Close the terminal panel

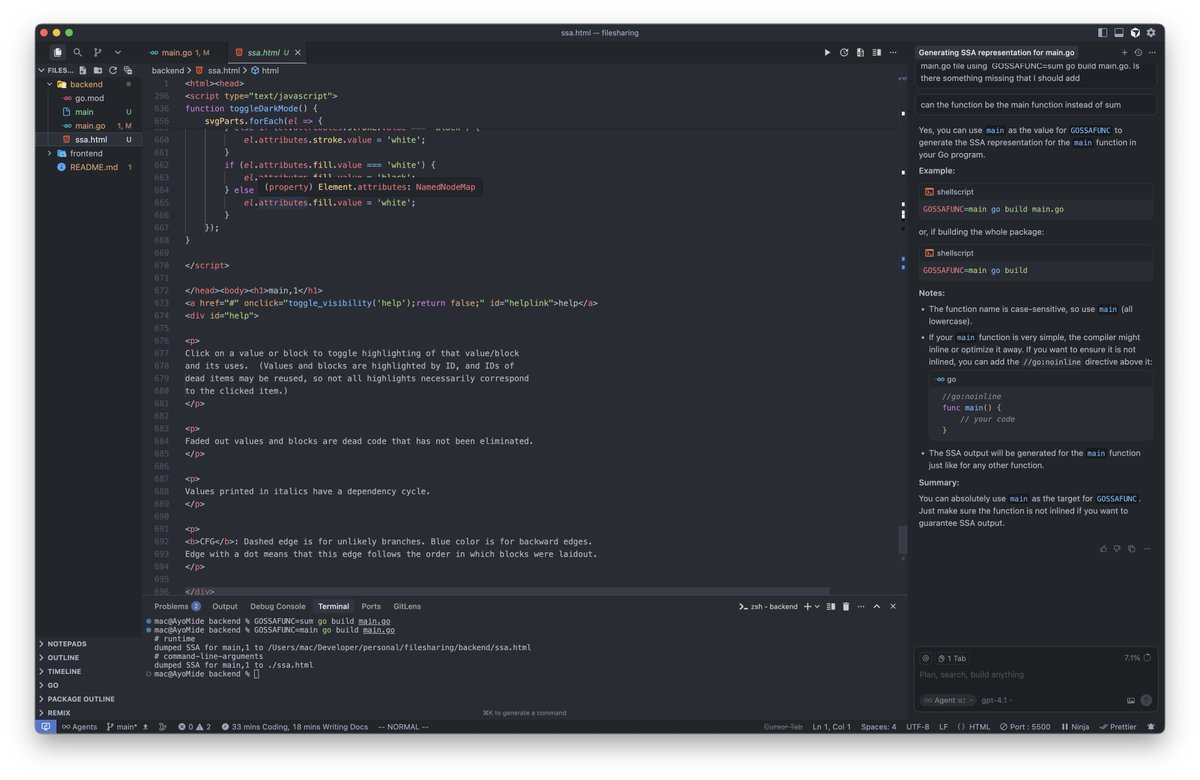[x=893, y=606]
